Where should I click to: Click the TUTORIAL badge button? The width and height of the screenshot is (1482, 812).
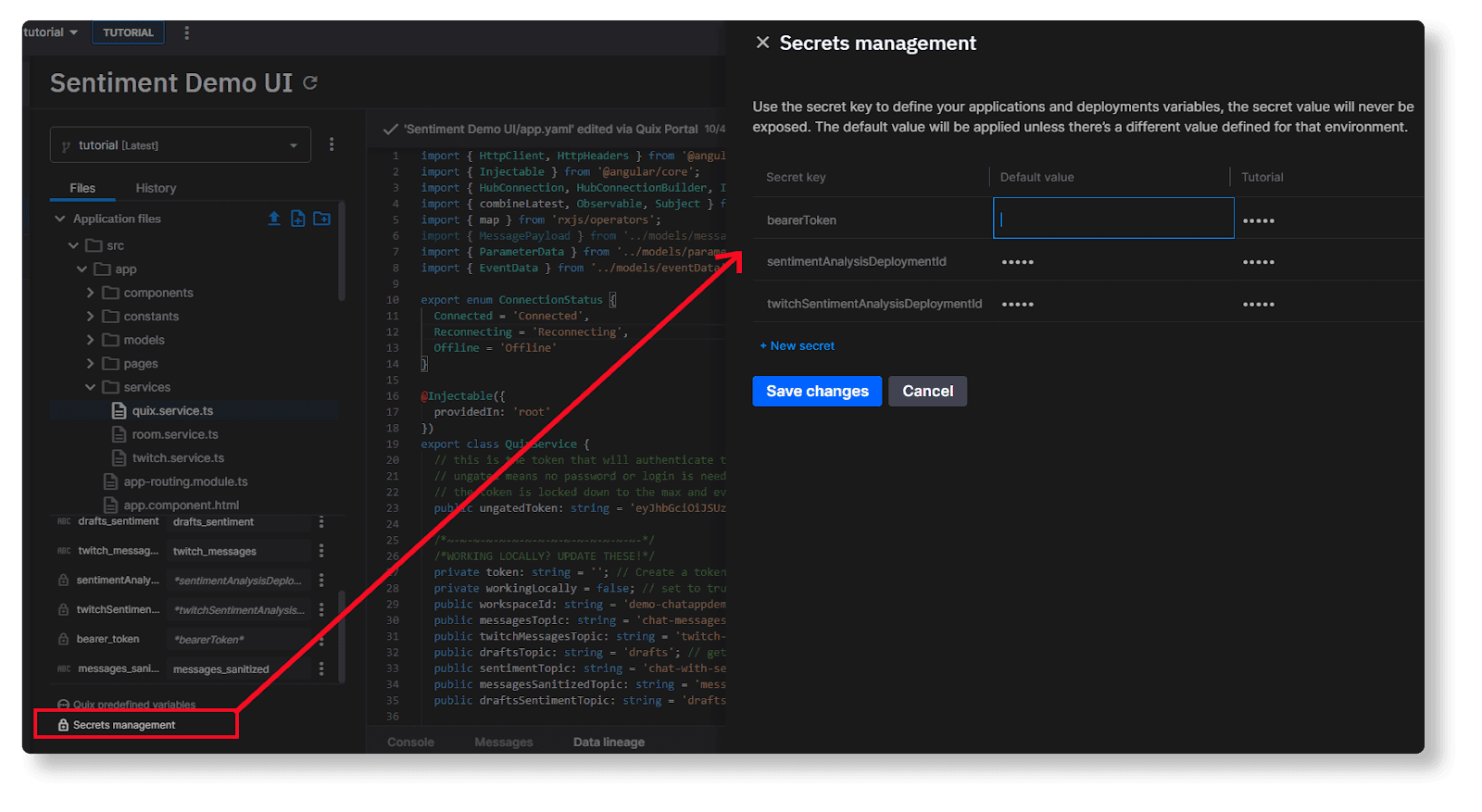(x=128, y=32)
